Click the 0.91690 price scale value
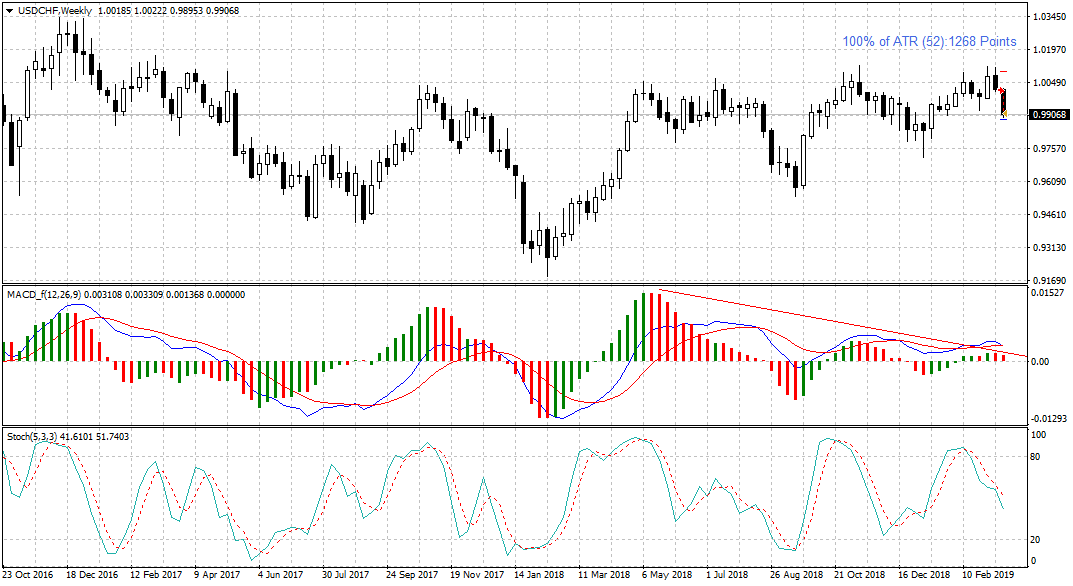 coord(1050,280)
